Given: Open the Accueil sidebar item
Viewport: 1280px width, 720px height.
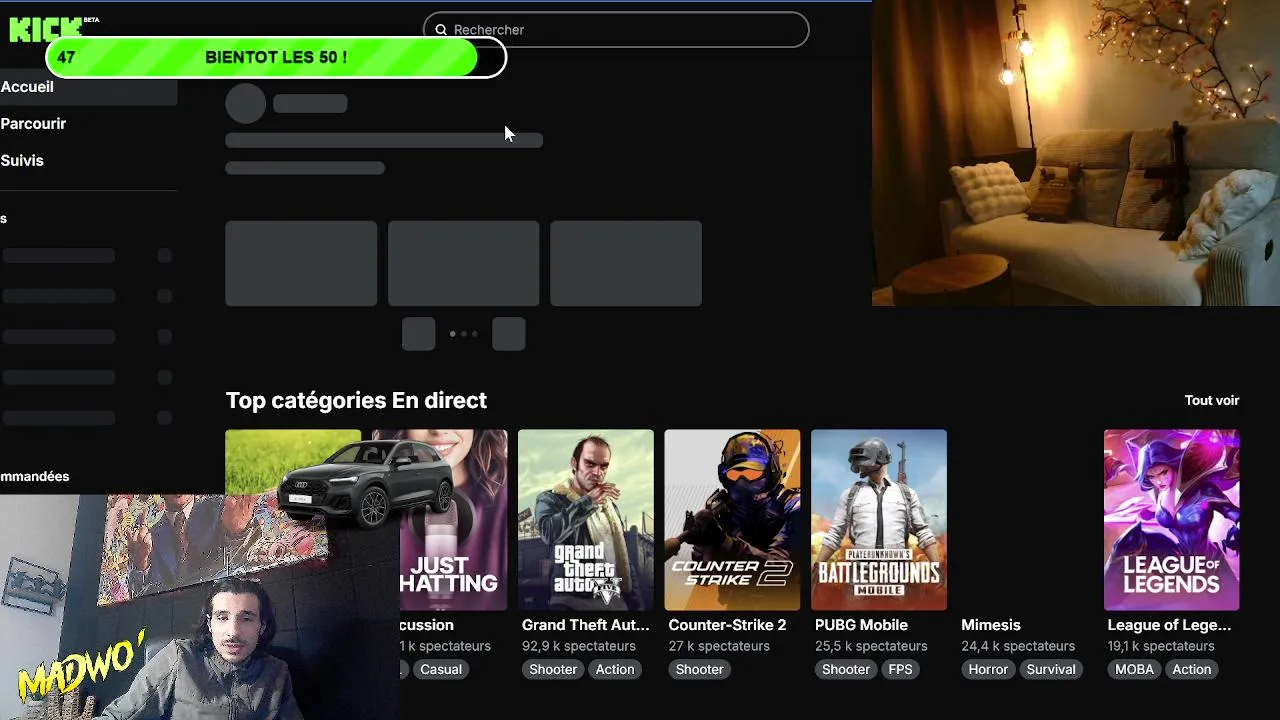Looking at the screenshot, I should point(88,87).
